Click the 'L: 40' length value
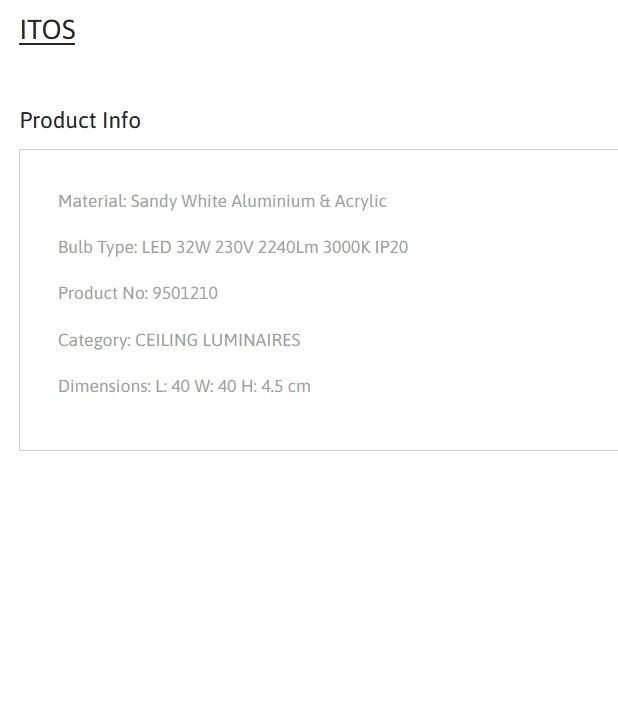Image resolution: width=618 pixels, height=727 pixels. point(172,386)
